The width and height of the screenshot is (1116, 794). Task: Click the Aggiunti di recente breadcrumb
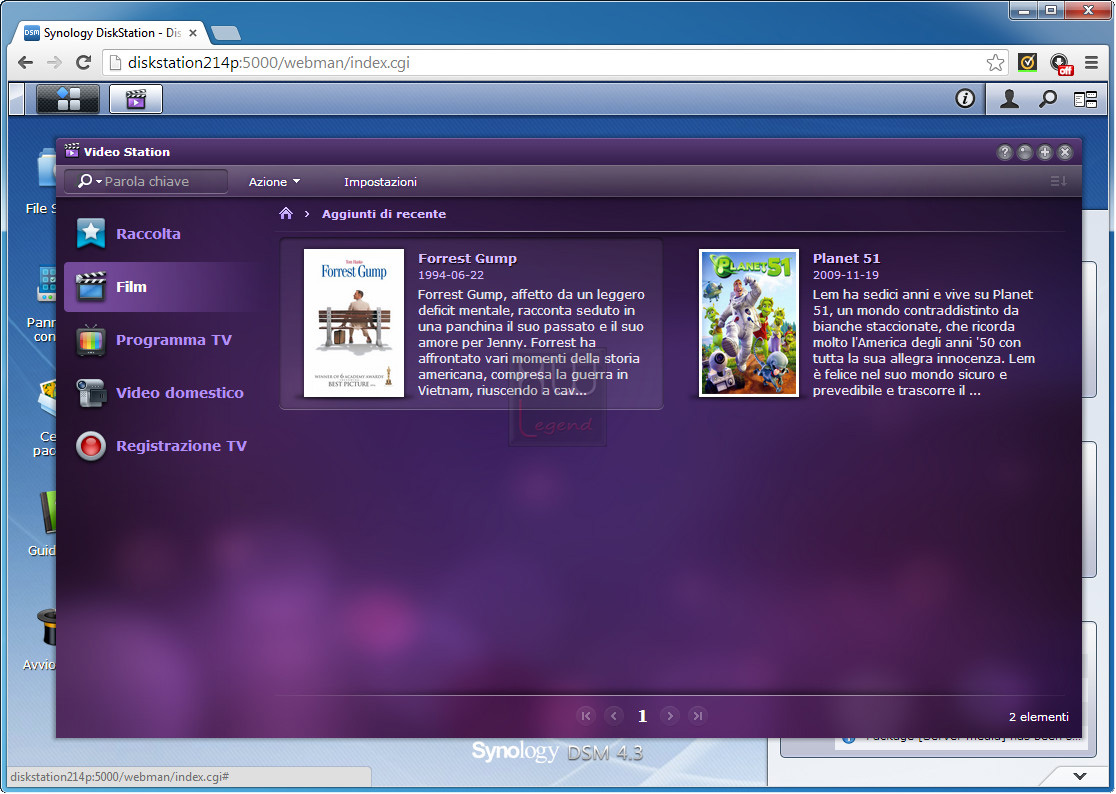coord(384,214)
